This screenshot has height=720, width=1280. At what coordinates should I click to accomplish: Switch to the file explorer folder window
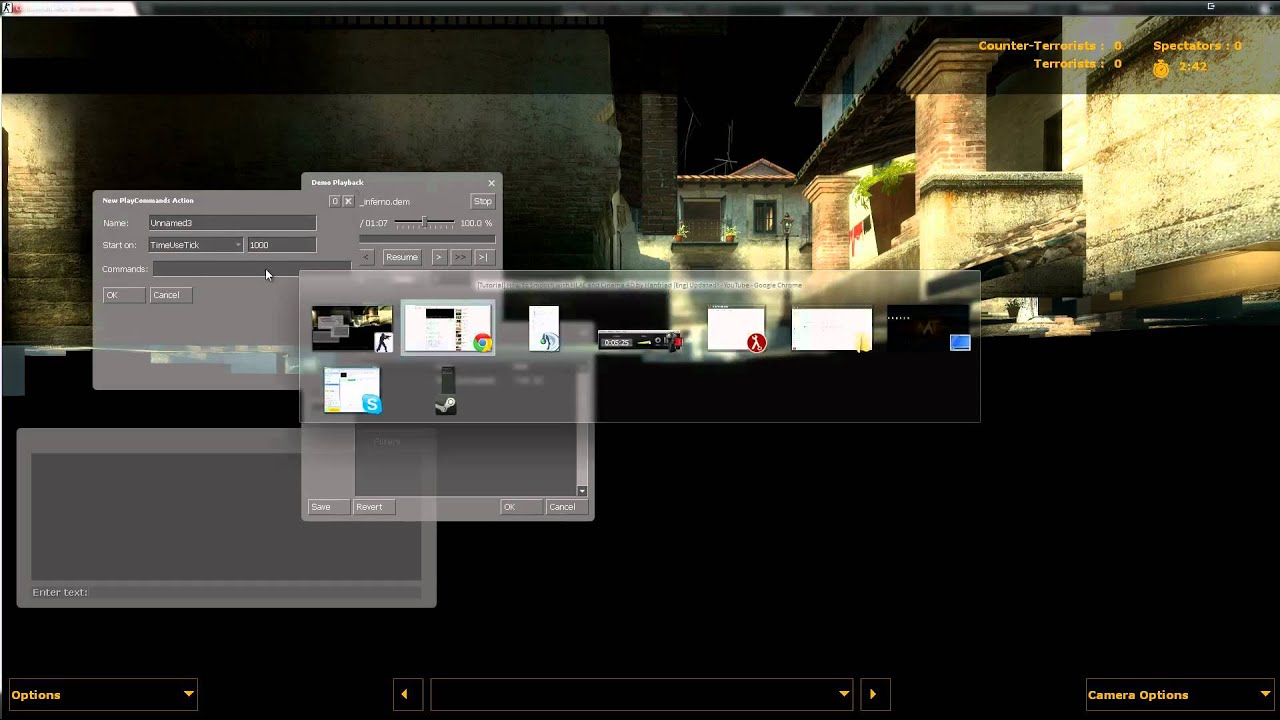tap(832, 329)
